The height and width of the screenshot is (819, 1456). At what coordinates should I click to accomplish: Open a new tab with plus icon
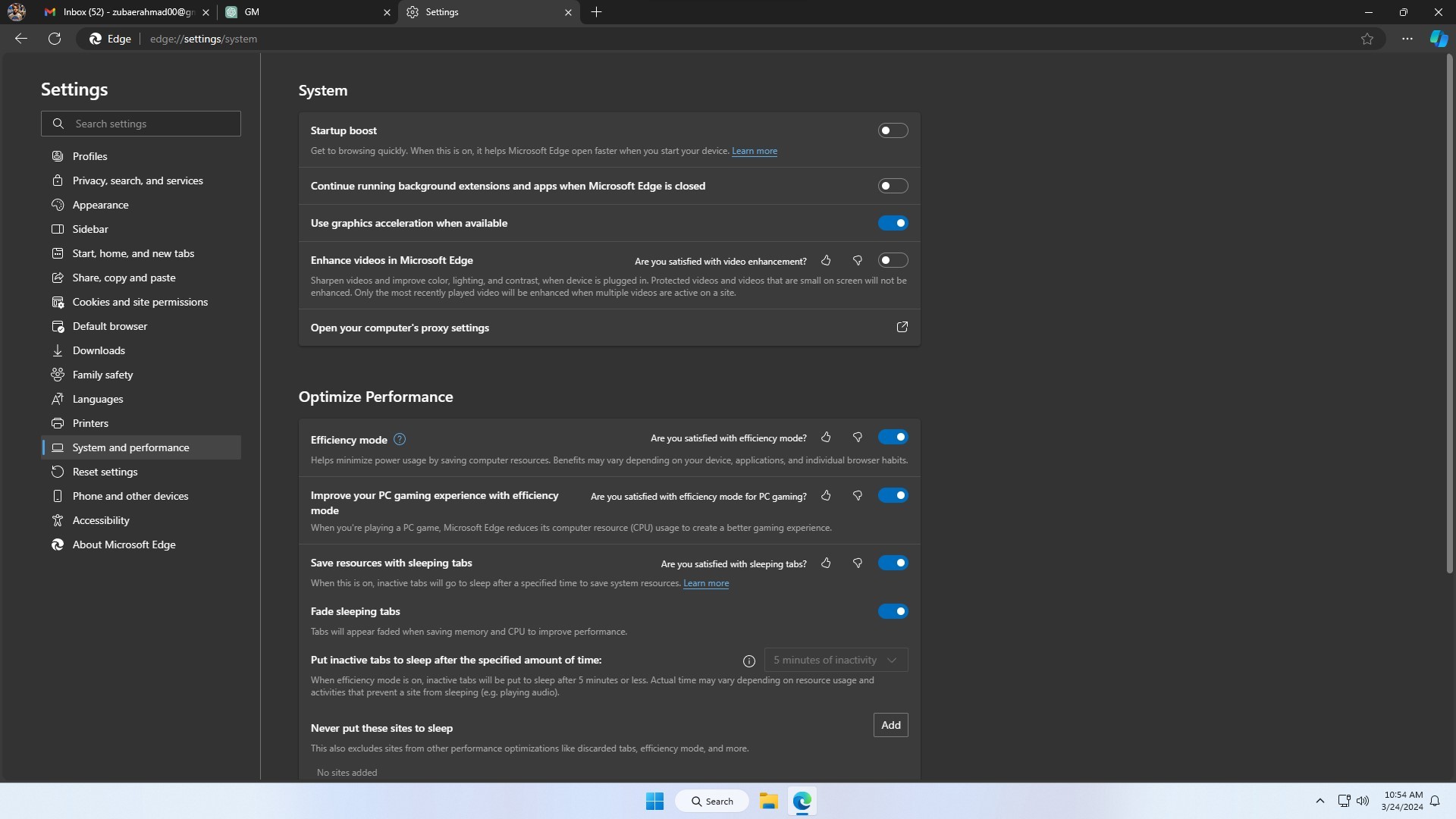click(596, 12)
